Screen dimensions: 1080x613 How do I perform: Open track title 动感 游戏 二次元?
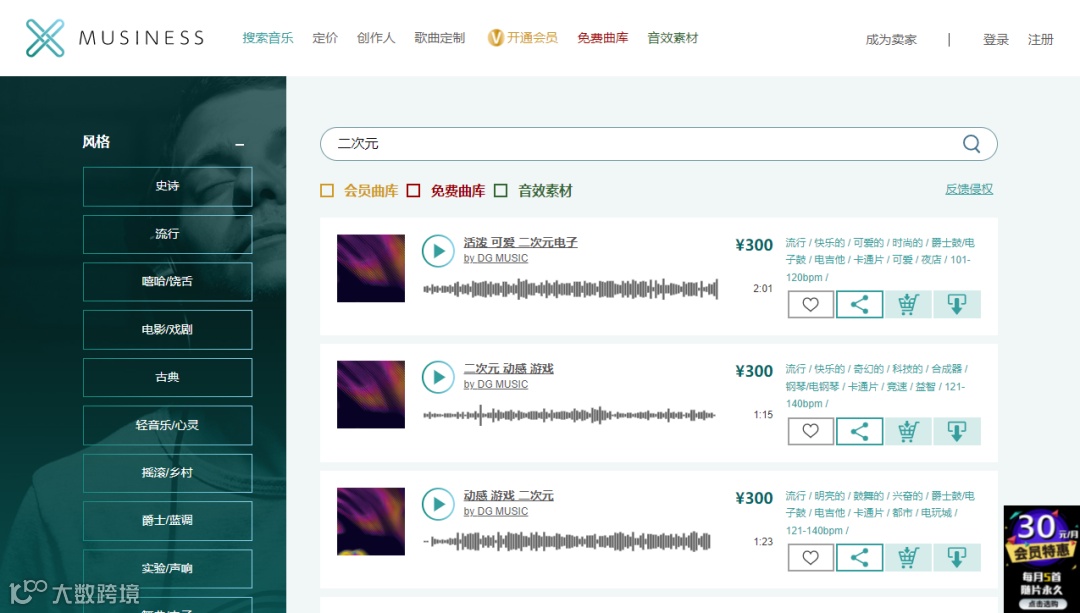point(508,495)
